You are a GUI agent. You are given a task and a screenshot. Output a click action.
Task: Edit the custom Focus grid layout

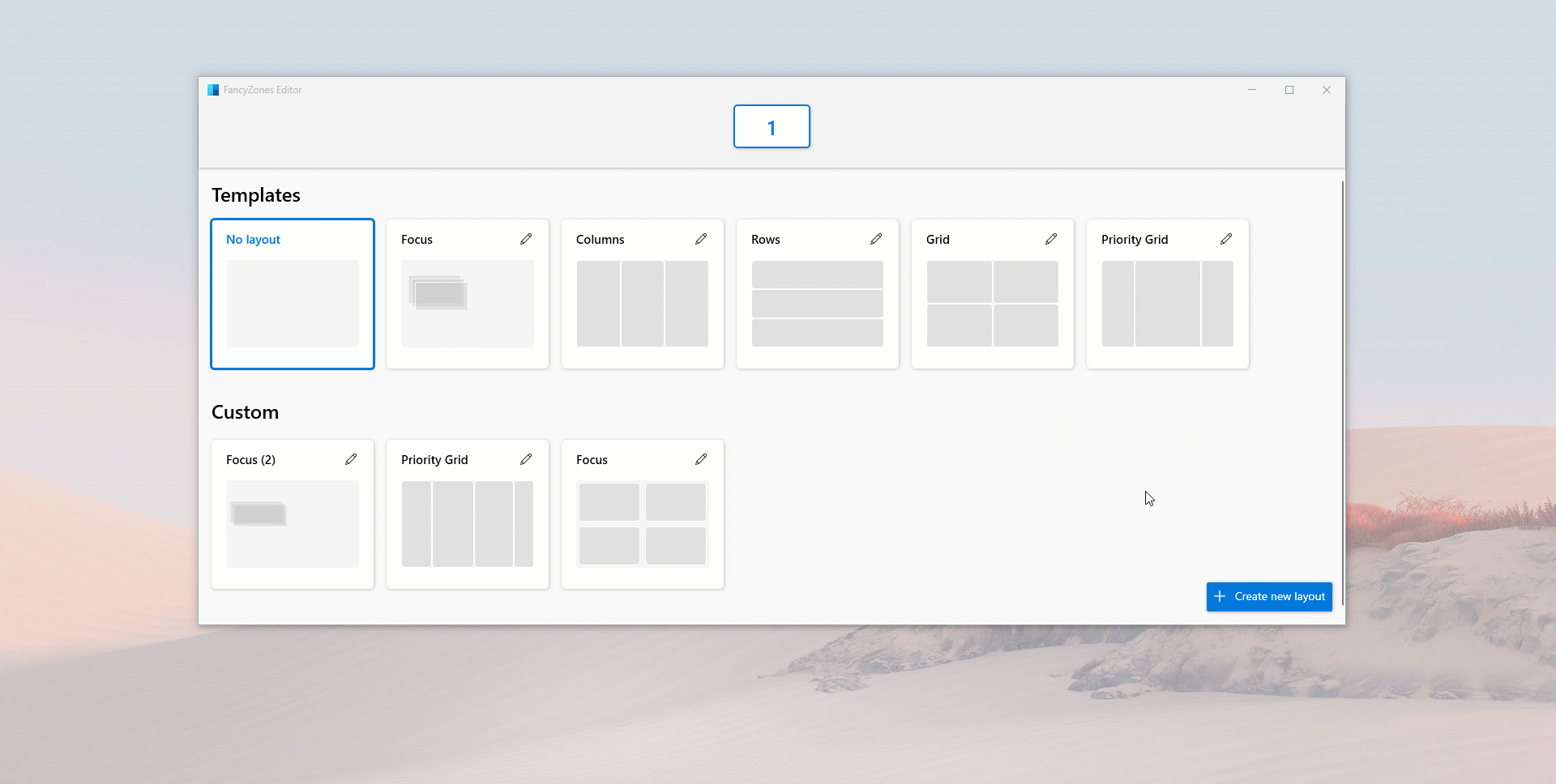click(701, 459)
